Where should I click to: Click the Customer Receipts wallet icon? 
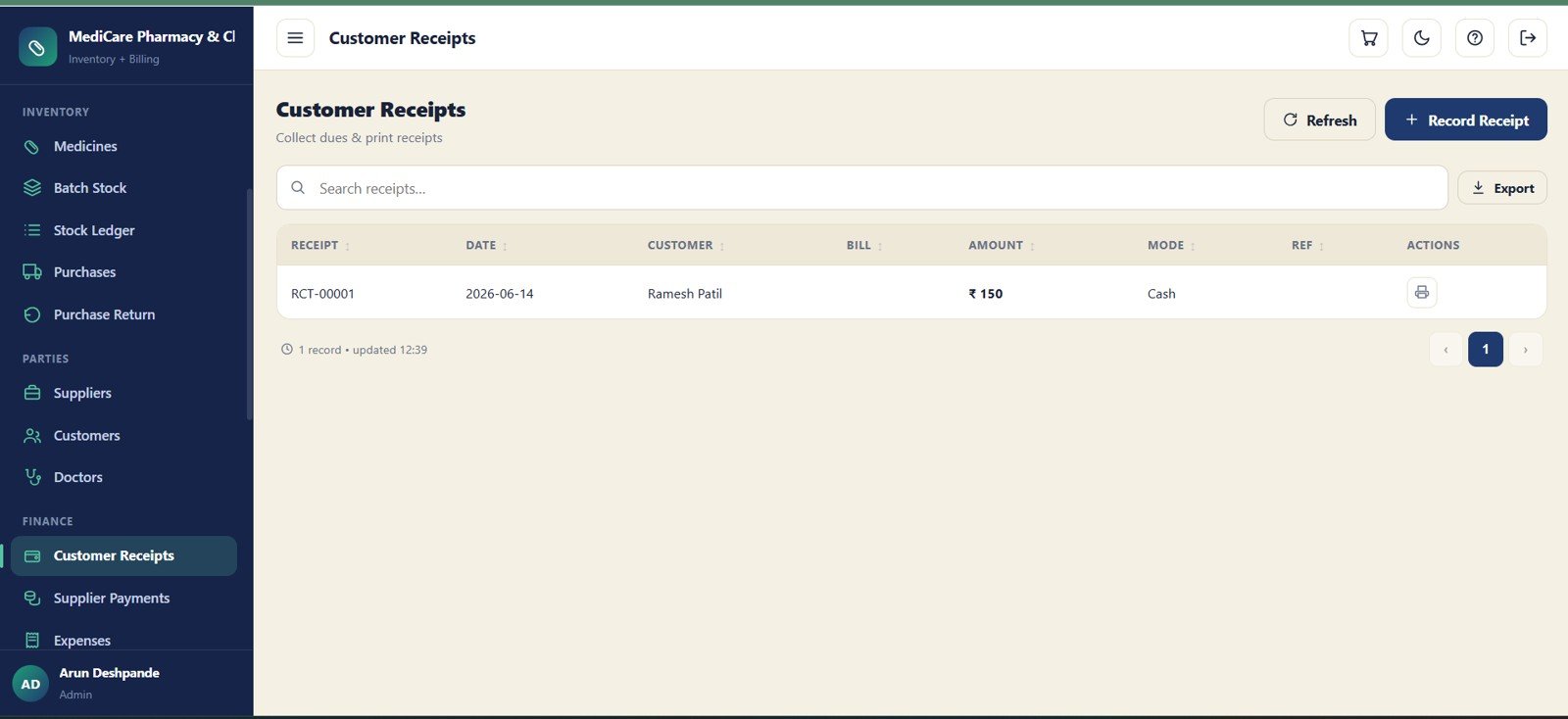coord(32,555)
